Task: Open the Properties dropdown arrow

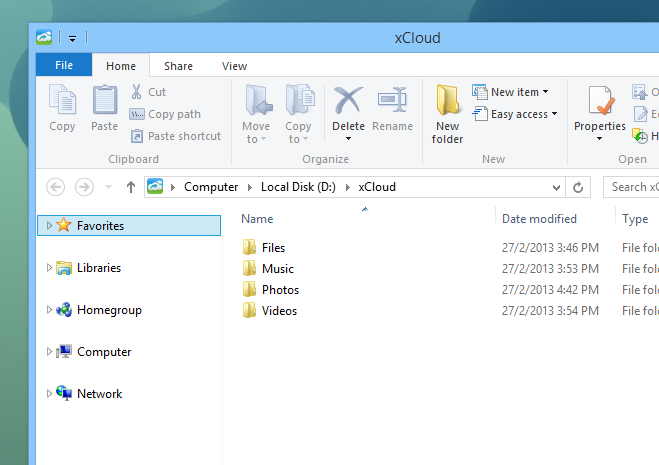Action: (599, 139)
